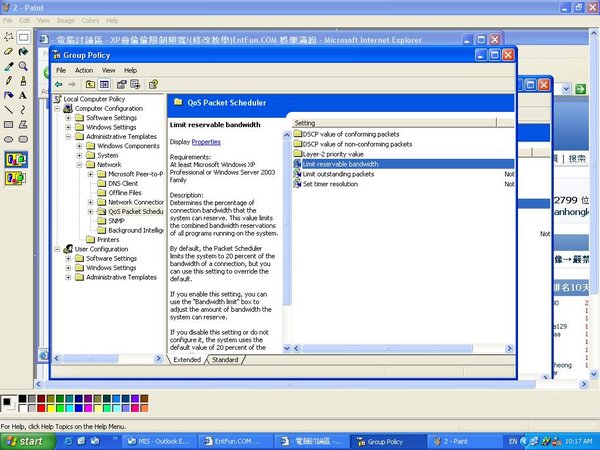This screenshot has height=450, width=600.
Task: Click the description pane scroll down arrow
Action: coord(286,348)
